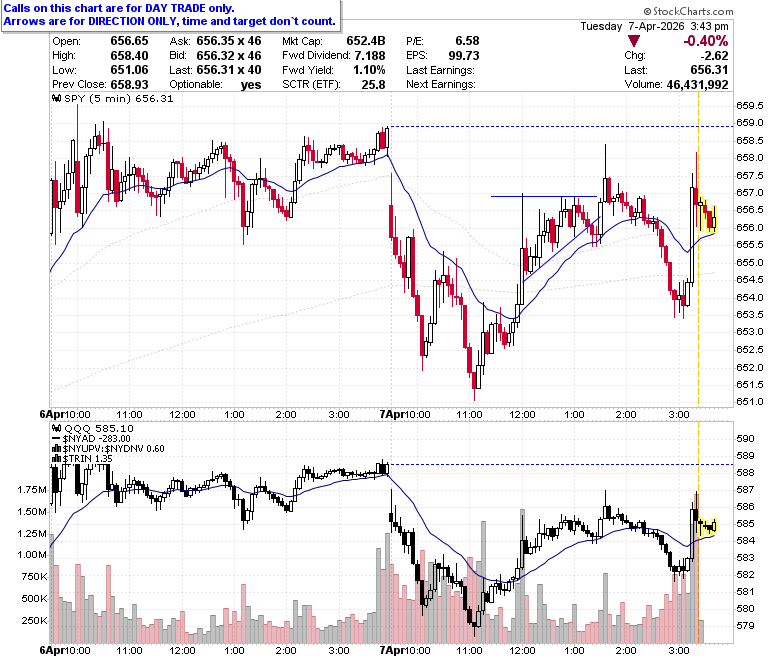Click the $NYAD line legend icon
This screenshot has height=659, width=780.
click(57, 439)
